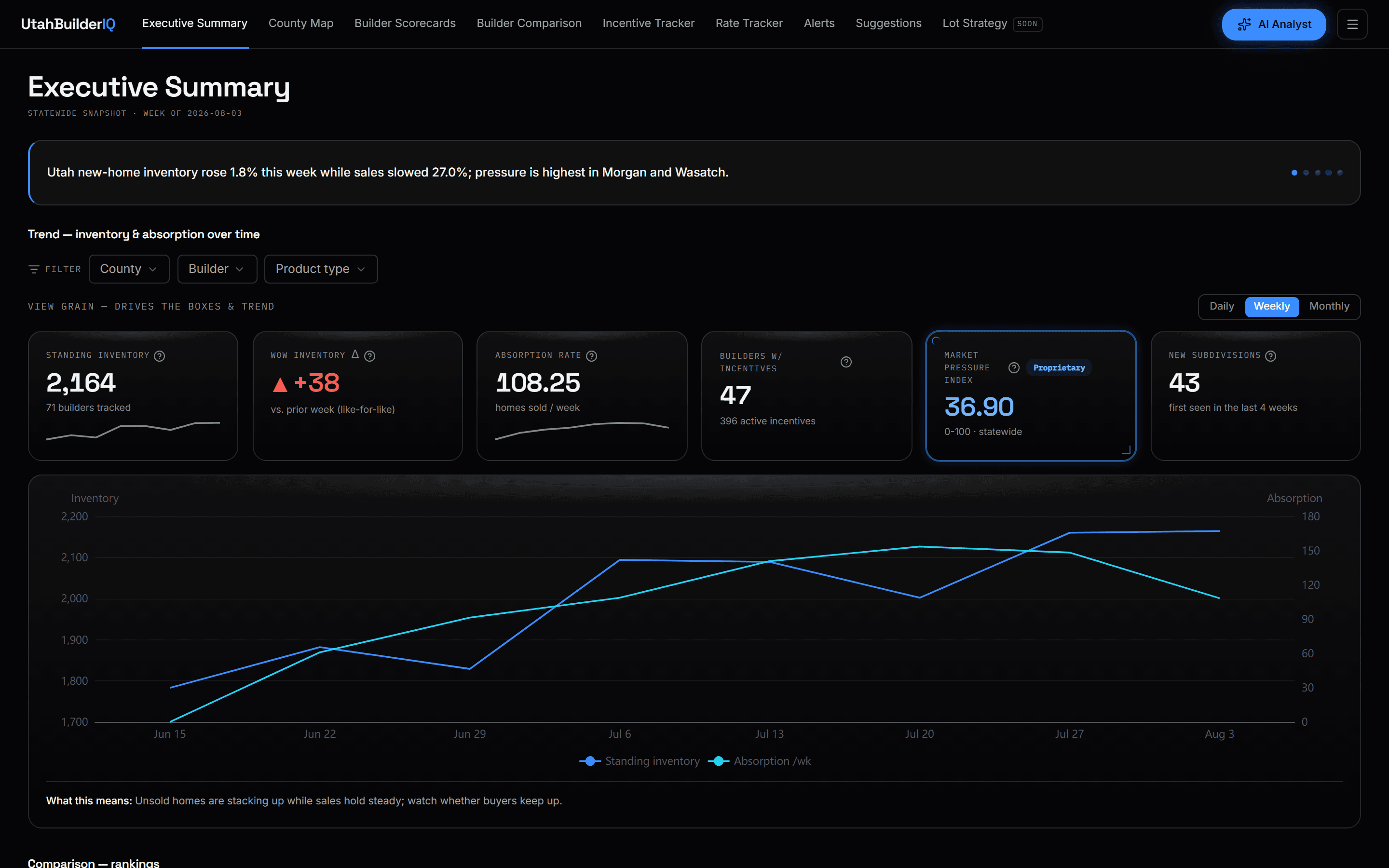The height and width of the screenshot is (868, 1389).
Task: Open the Builder Scorecards tab
Action: [x=405, y=24]
